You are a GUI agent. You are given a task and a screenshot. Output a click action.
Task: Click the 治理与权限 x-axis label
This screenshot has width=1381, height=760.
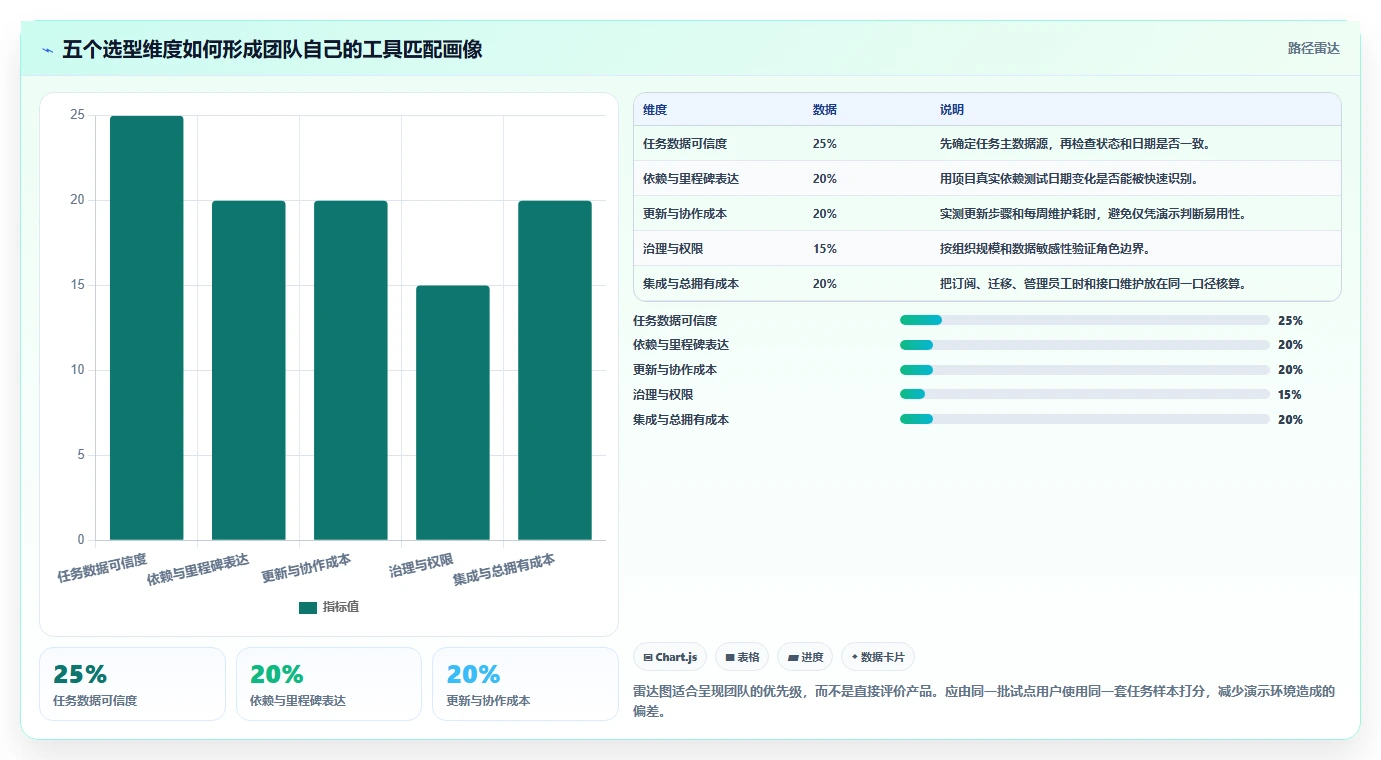[x=421, y=566]
